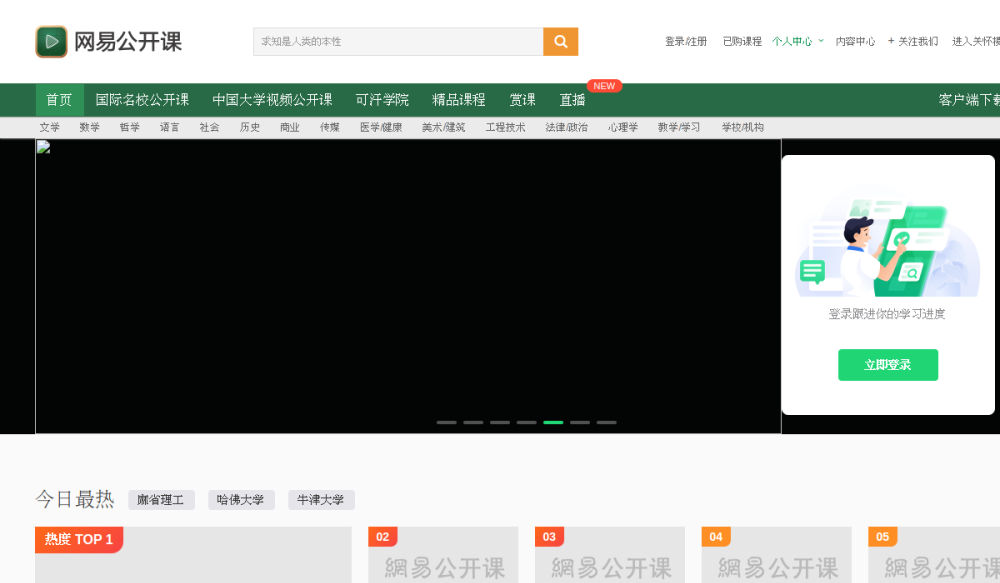Image resolution: width=1000 pixels, height=583 pixels.
Task: Click the login illustration image
Action: [x=887, y=242]
